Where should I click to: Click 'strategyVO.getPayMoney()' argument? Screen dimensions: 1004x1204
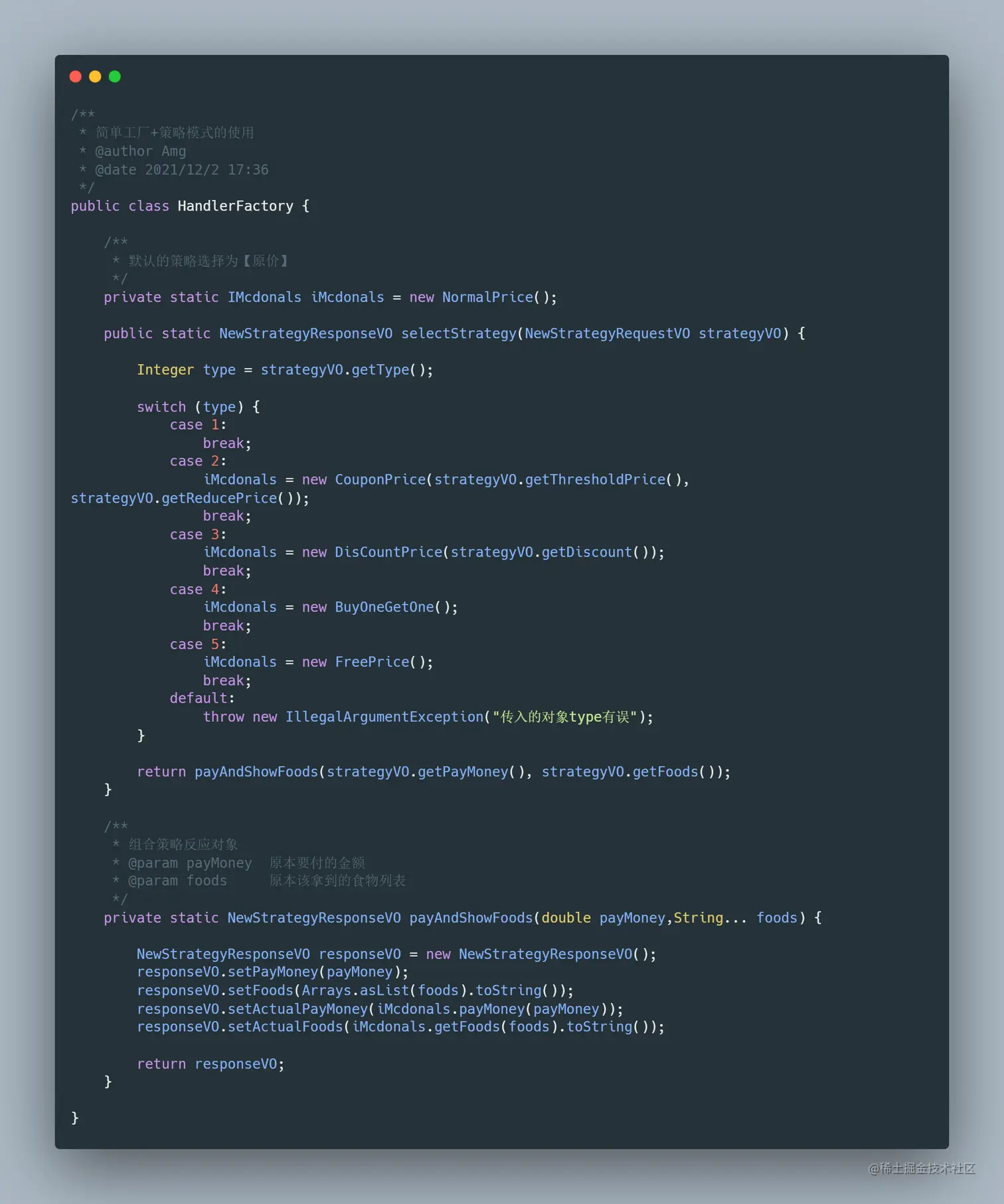coord(425,772)
